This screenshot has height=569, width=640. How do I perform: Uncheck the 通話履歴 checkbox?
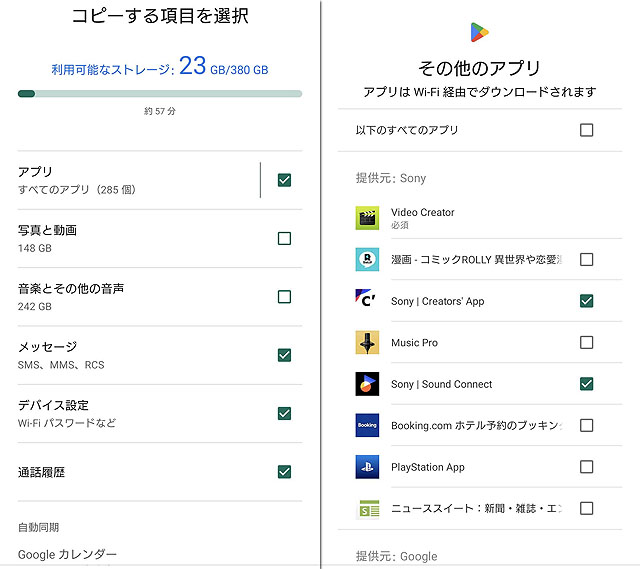tap(284, 472)
